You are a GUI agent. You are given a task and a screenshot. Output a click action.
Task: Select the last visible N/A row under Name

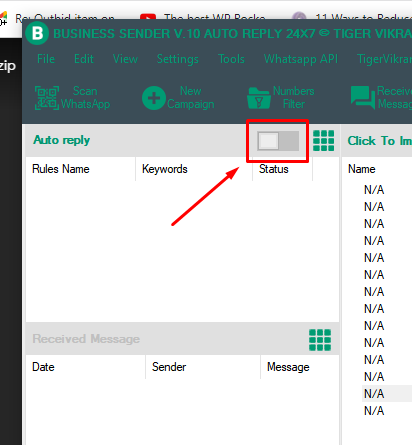(x=374, y=411)
